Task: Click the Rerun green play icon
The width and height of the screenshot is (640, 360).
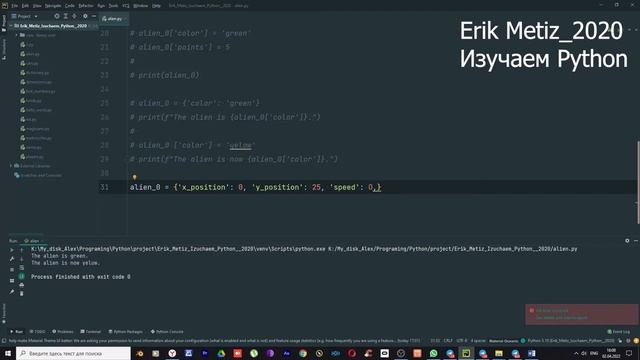Action: tap(12, 250)
